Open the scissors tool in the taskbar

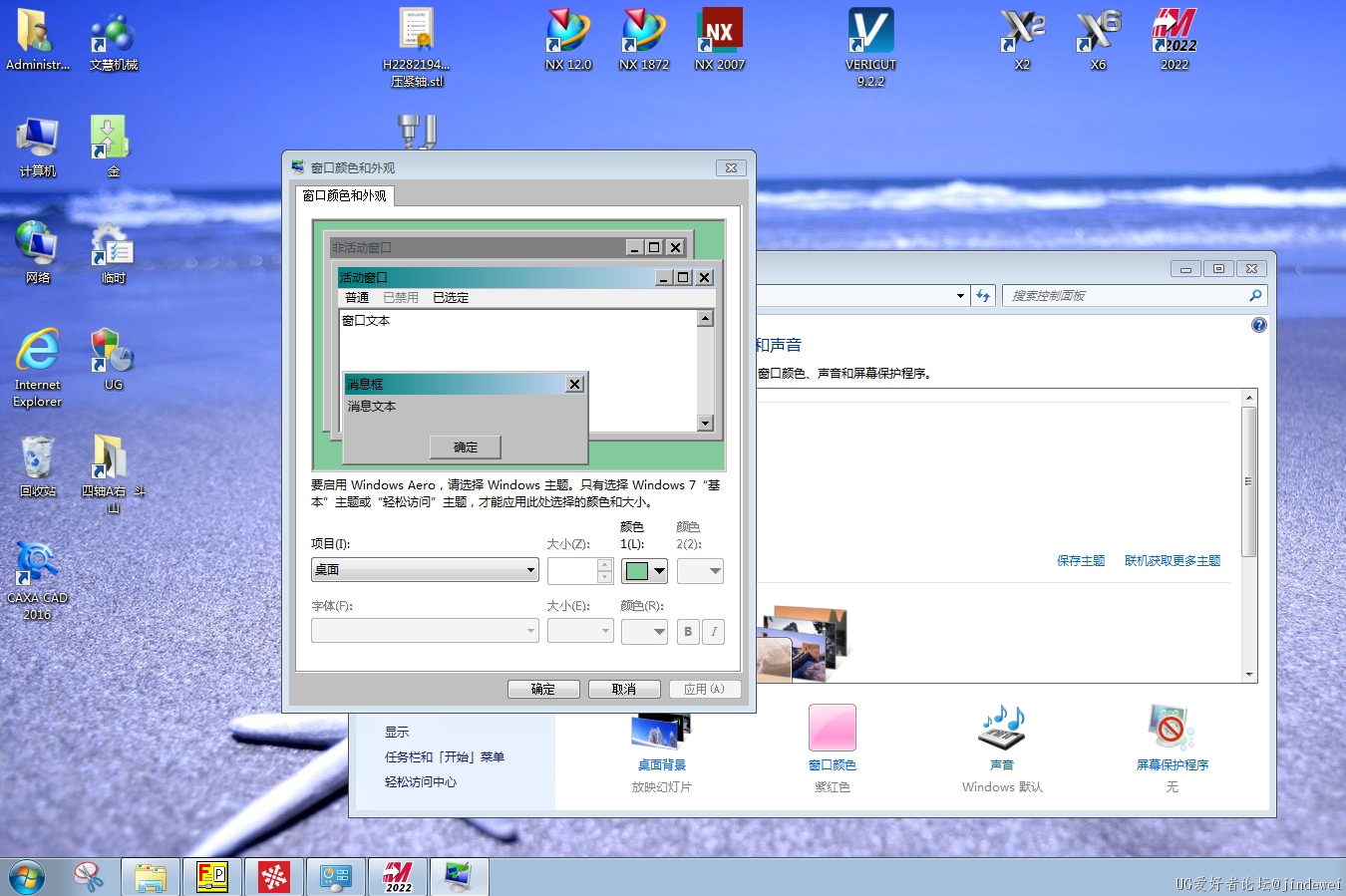(x=90, y=877)
